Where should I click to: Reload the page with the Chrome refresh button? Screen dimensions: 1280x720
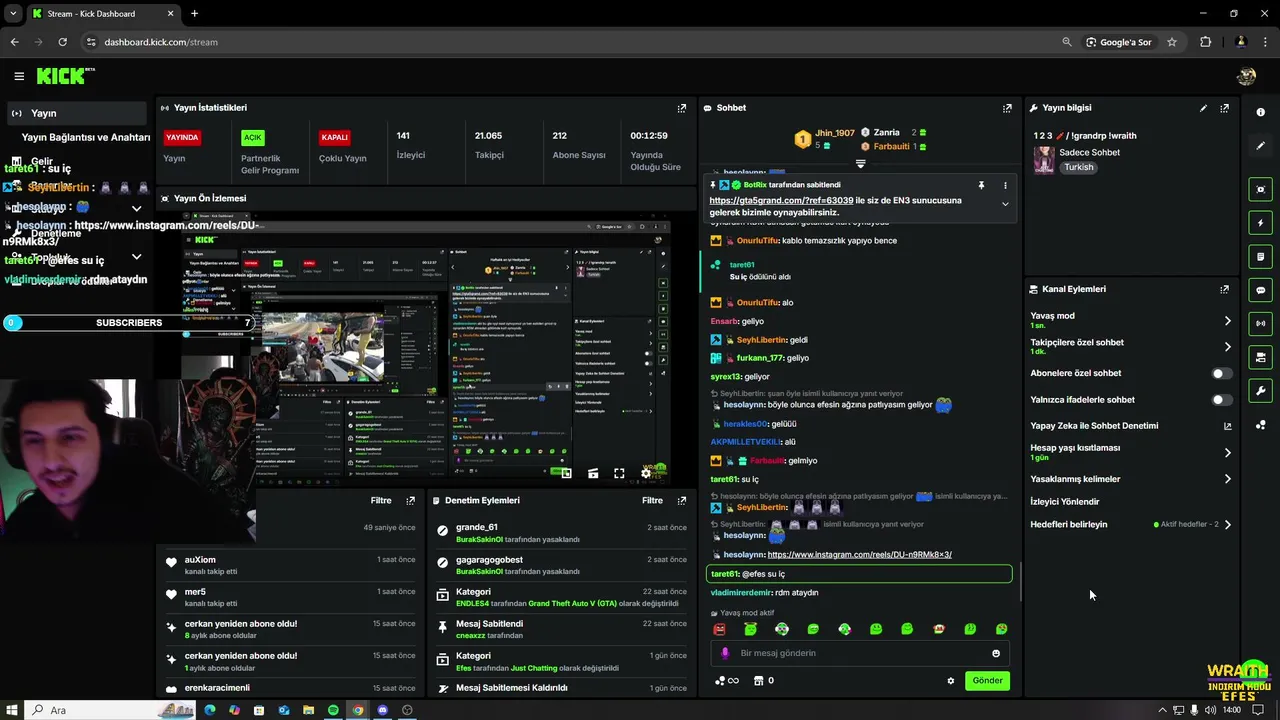62,42
